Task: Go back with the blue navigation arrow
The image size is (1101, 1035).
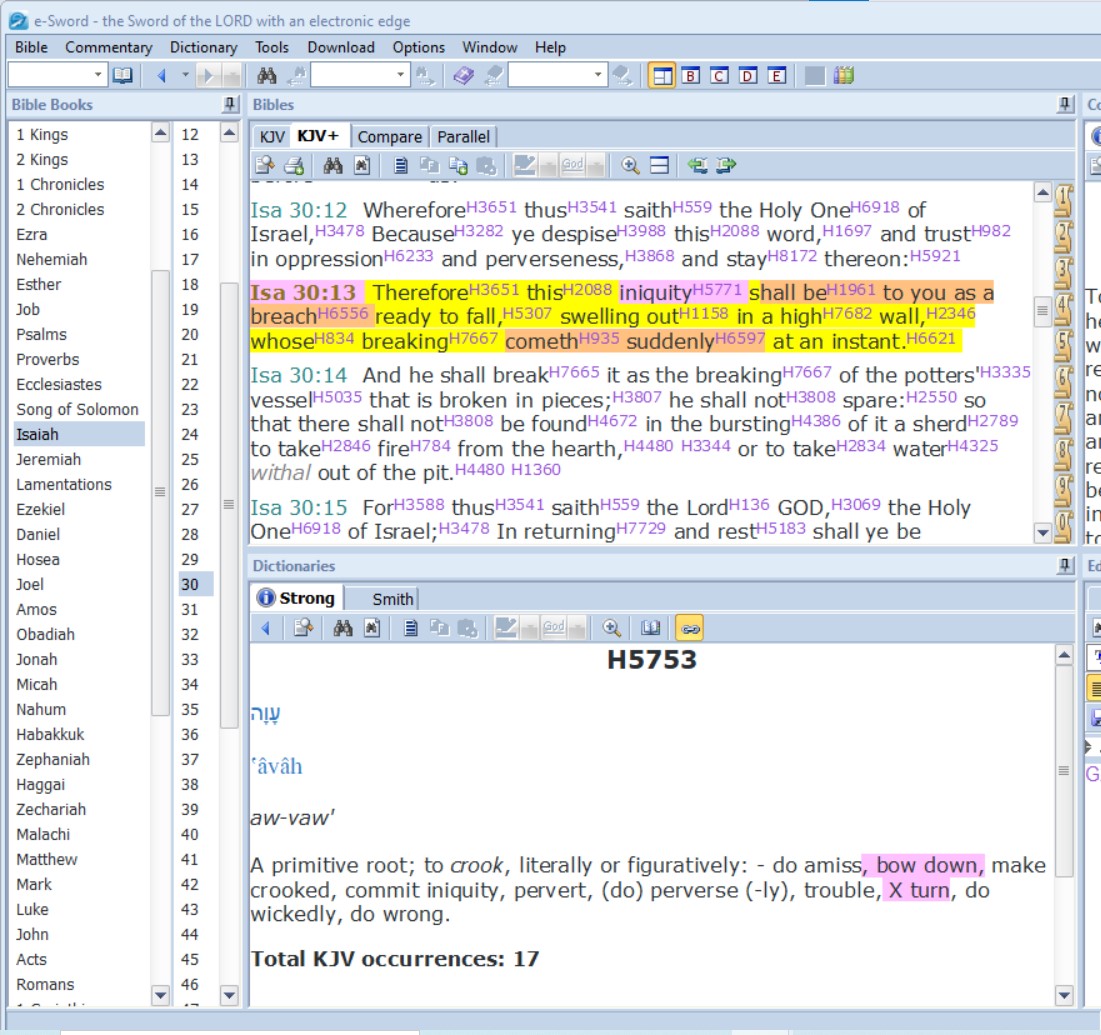Action: 161,75
